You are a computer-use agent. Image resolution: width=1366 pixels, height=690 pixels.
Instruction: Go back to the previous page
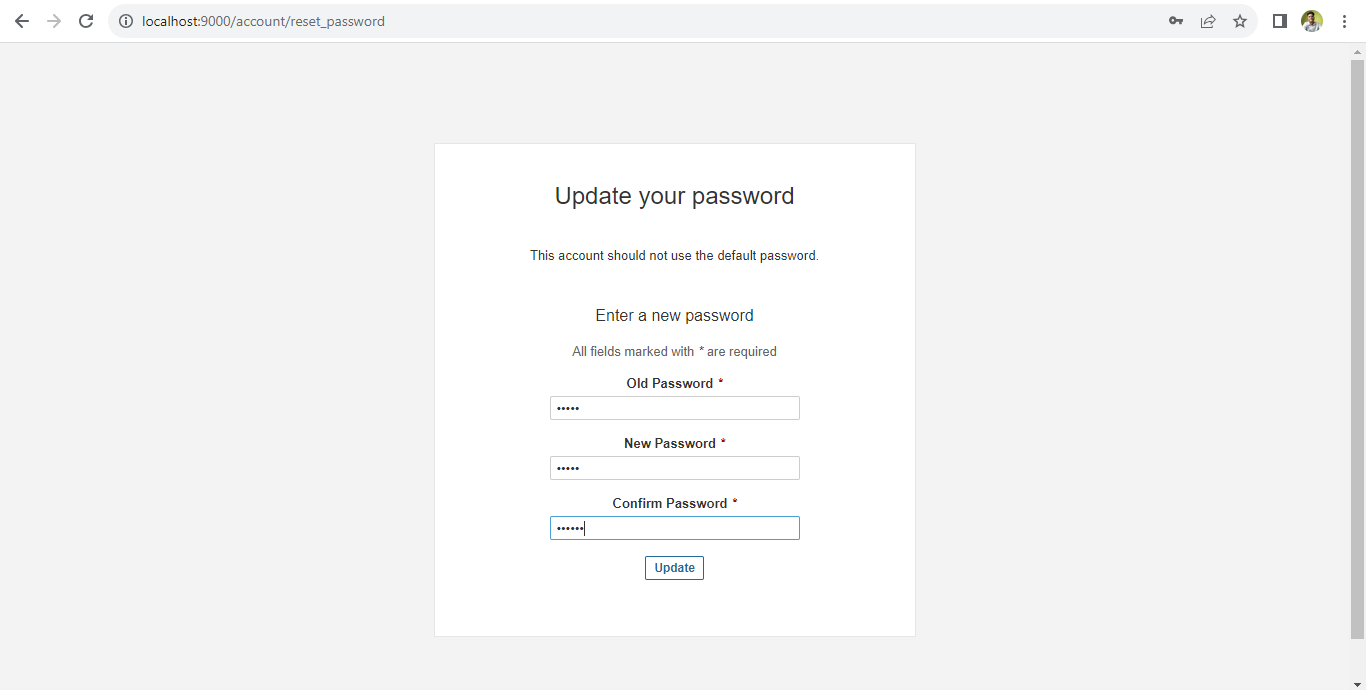[x=22, y=21]
